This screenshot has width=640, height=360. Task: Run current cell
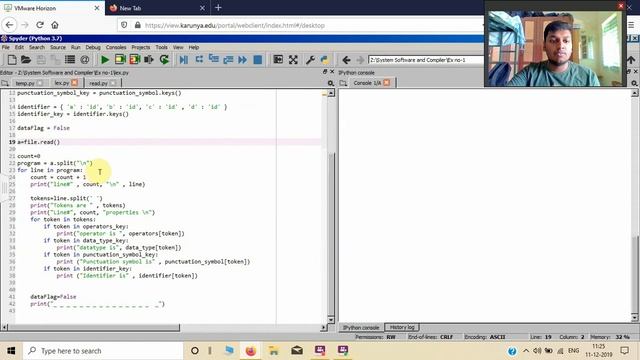[120, 60]
